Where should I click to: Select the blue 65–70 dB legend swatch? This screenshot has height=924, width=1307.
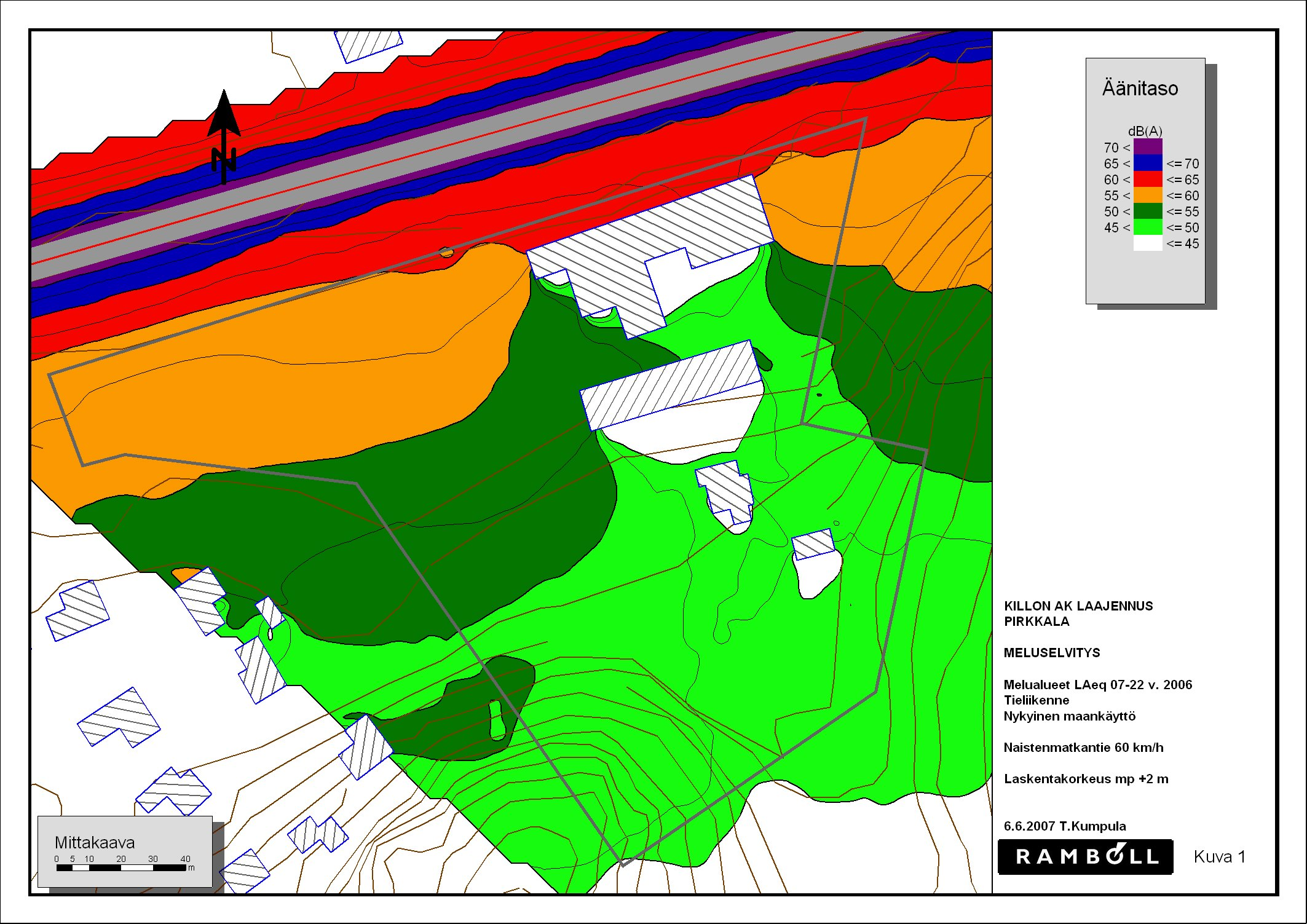(x=1148, y=163)
